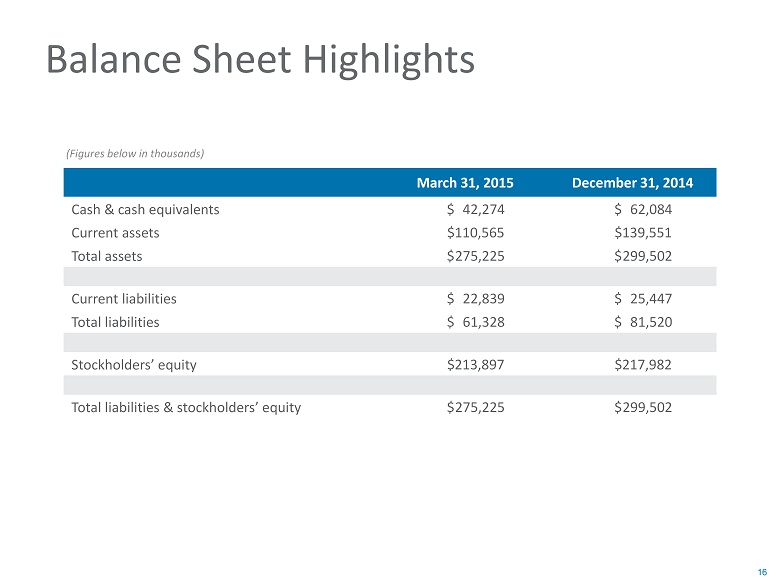This screenshot has height=586, width=780.
Task: Select the $139,551 current assets value
Action: (641, 232)
